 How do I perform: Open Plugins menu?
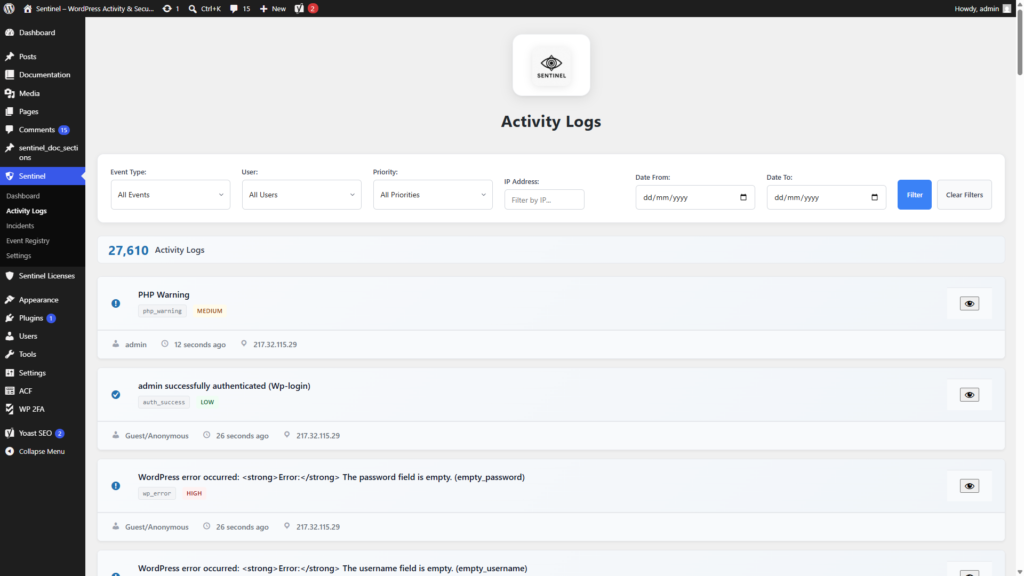click(31, 318)
